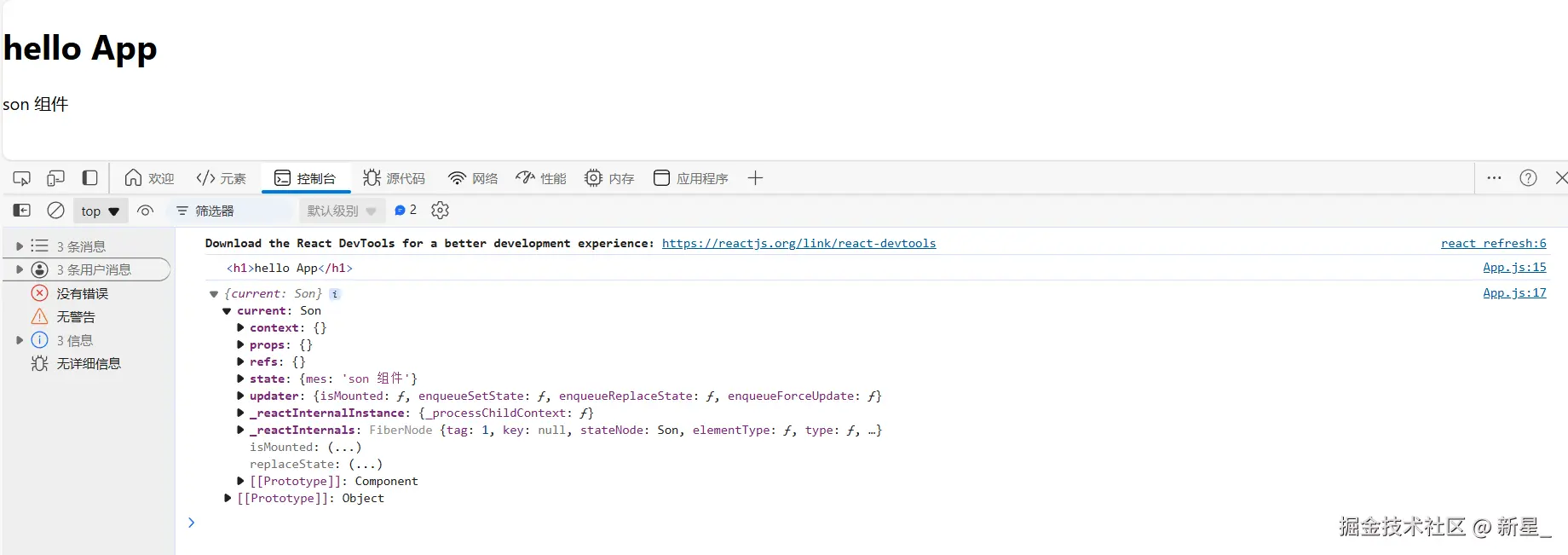Focus the 筛选器 filter input field
The image size is (1568, 555).
pyautogui.click(x=230, y=211)
